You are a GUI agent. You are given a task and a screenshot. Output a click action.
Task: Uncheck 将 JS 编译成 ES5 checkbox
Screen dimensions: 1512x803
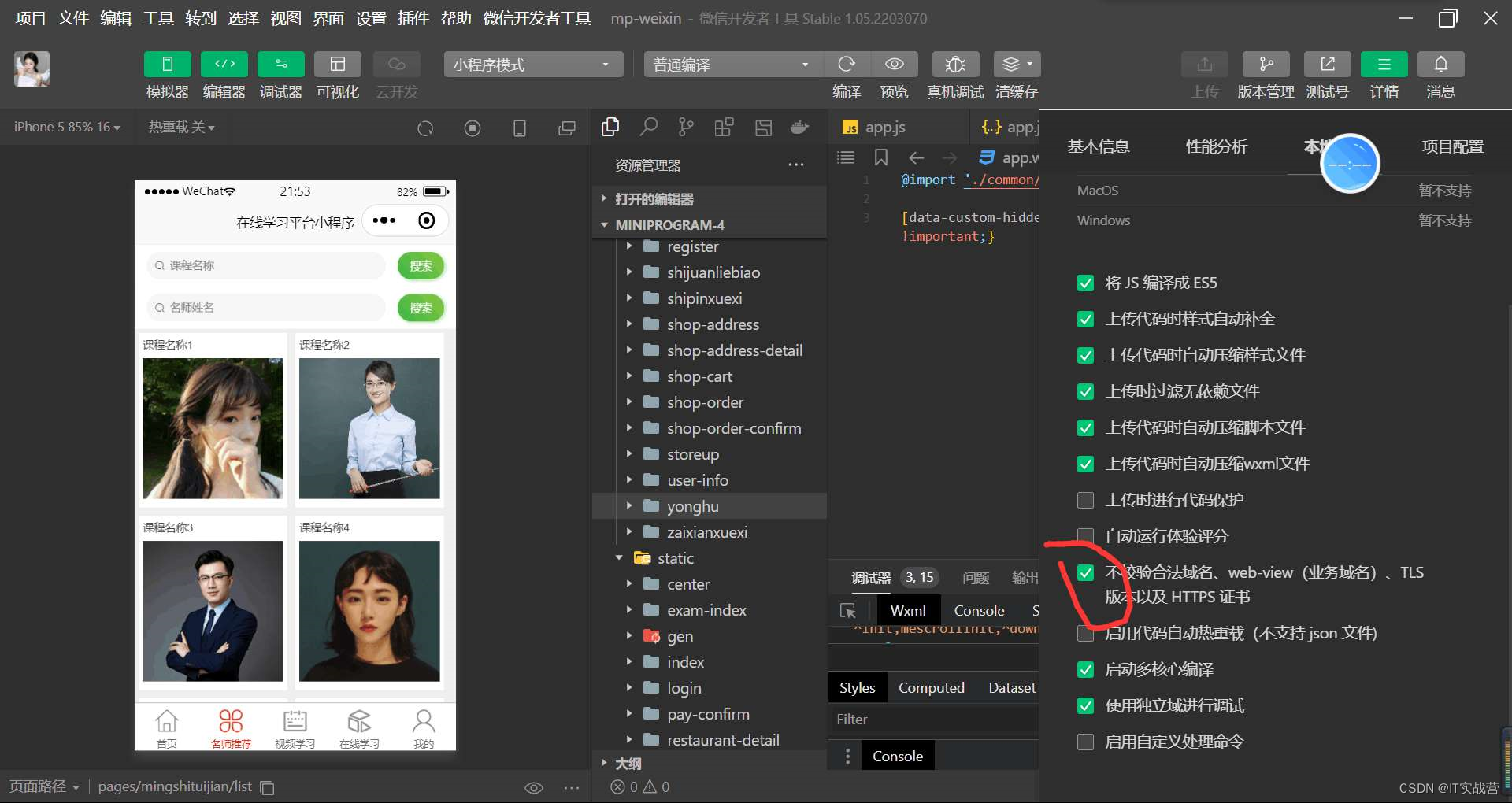pyautogui.click(x=1085, y=283)
